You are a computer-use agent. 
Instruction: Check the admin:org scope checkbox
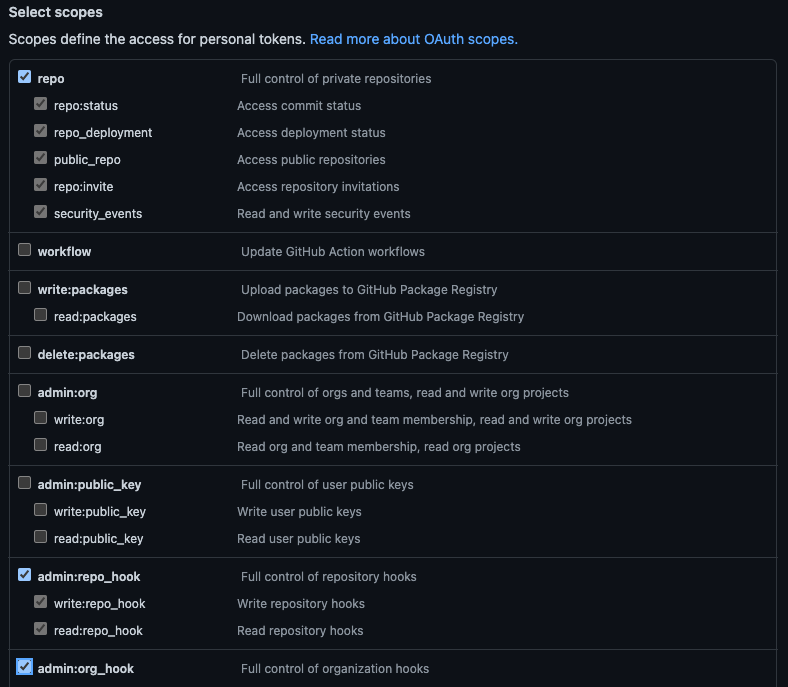click(25, 391)
